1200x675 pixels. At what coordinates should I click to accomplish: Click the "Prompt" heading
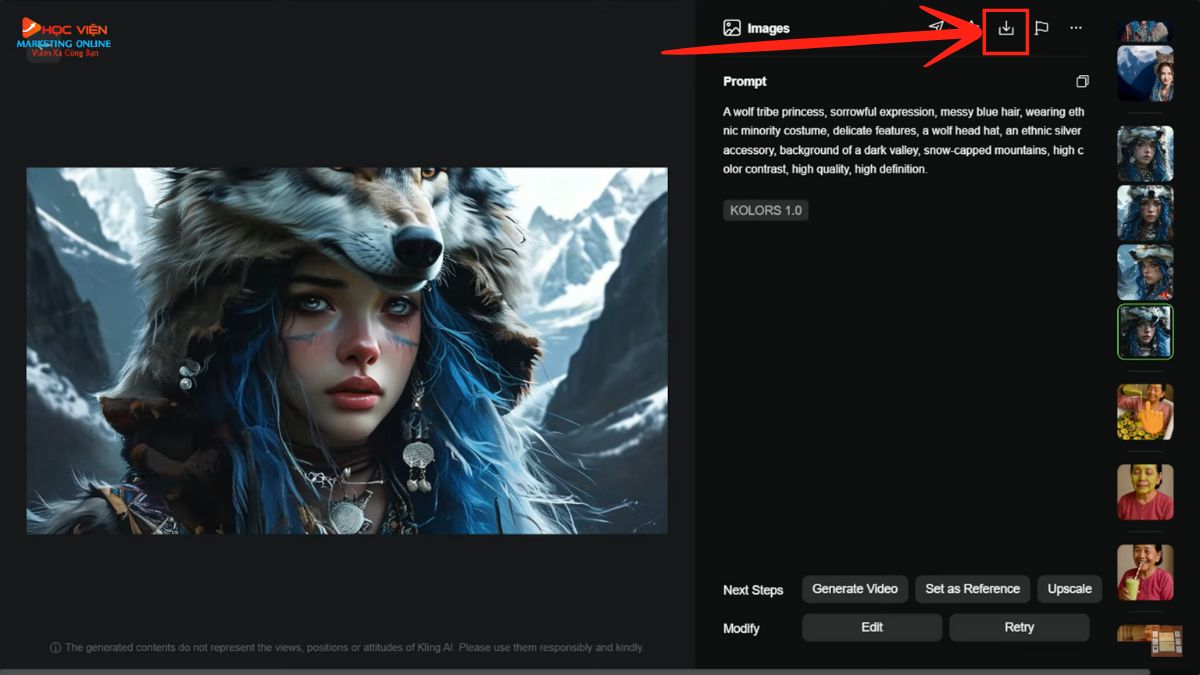pos(745,82)
